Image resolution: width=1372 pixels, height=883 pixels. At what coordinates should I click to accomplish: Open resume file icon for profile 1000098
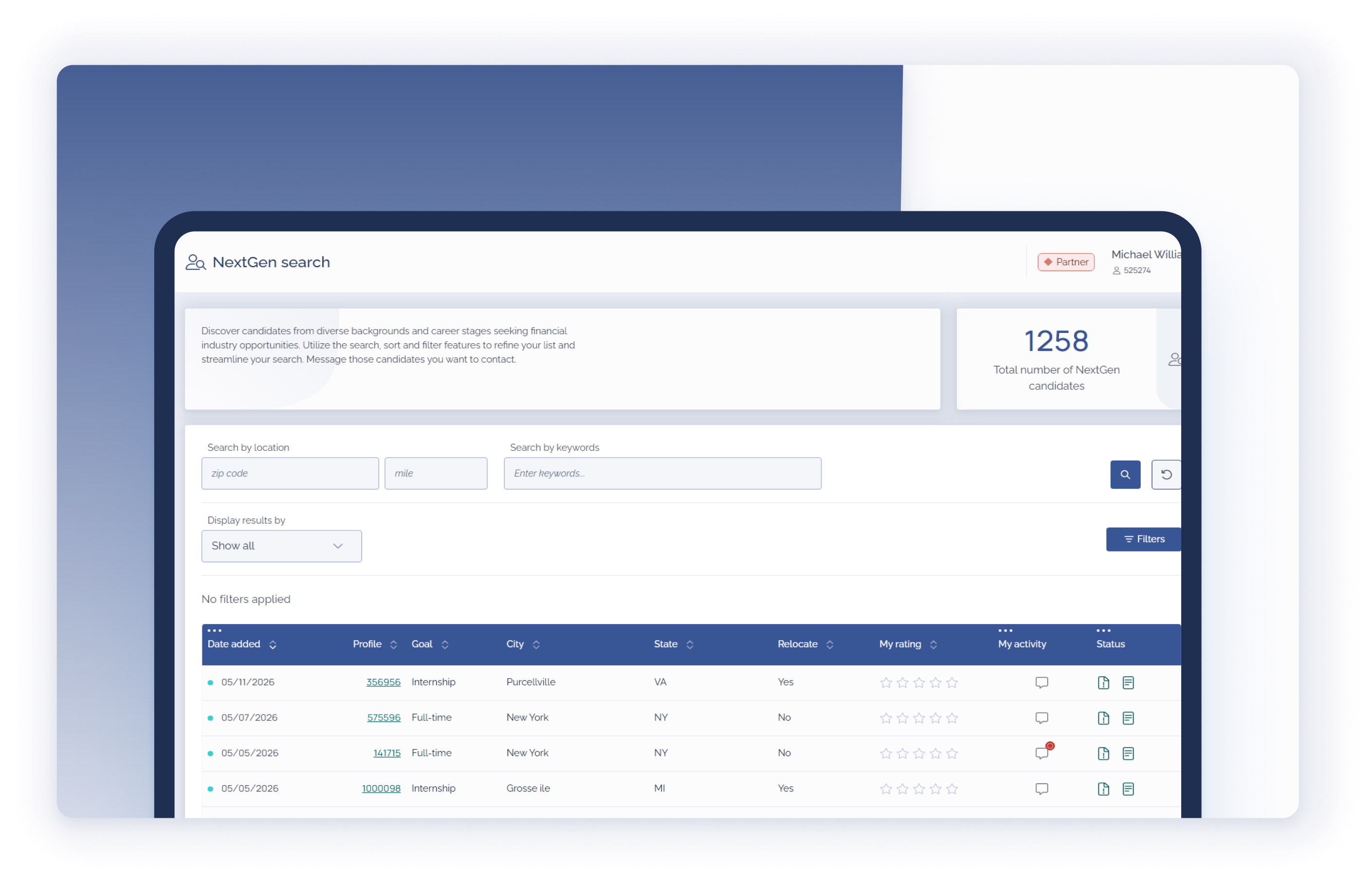1103,789
